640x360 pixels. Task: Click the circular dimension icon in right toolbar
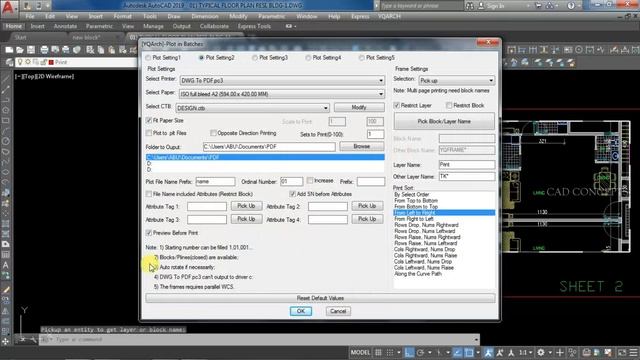pos(579,50)
